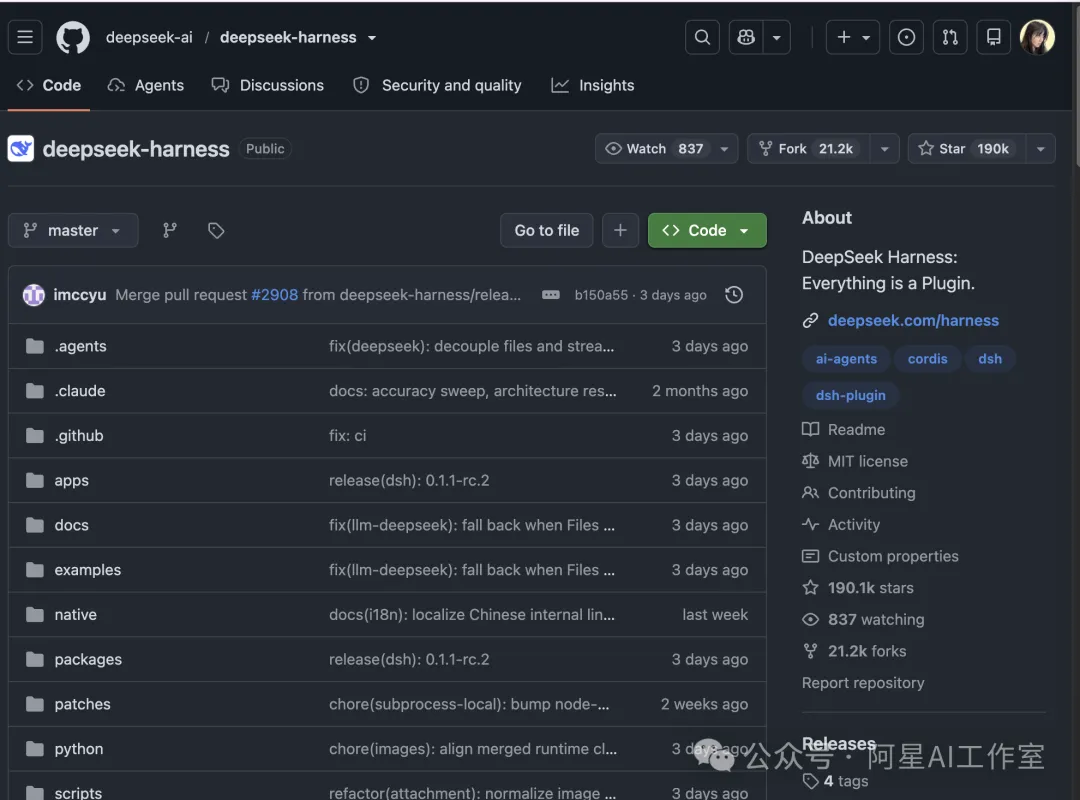This screenshot has height=800, width=1080.
Task: Open the green Code clone dropdown
Action: [x=707, y=230]
